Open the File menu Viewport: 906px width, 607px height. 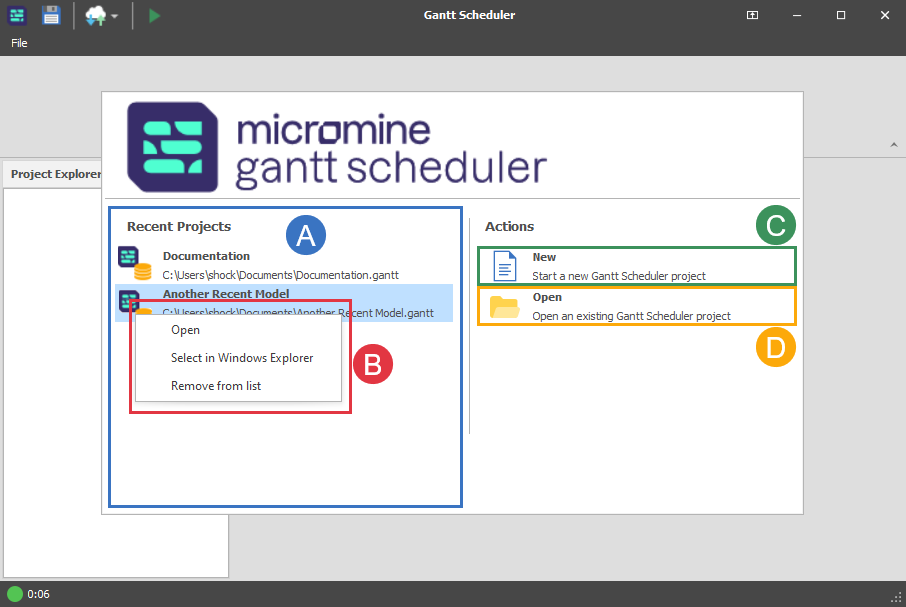coord(19,43)
